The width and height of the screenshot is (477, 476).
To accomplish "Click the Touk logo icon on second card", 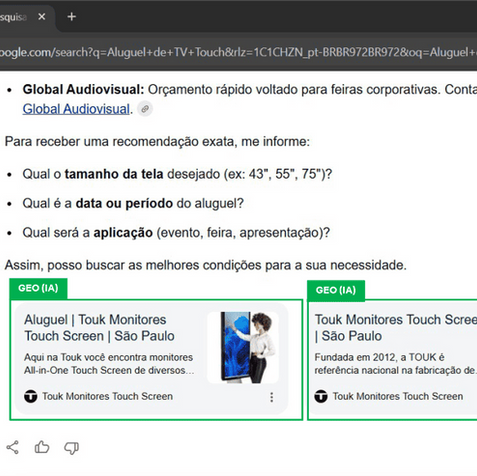I will 321,396.
